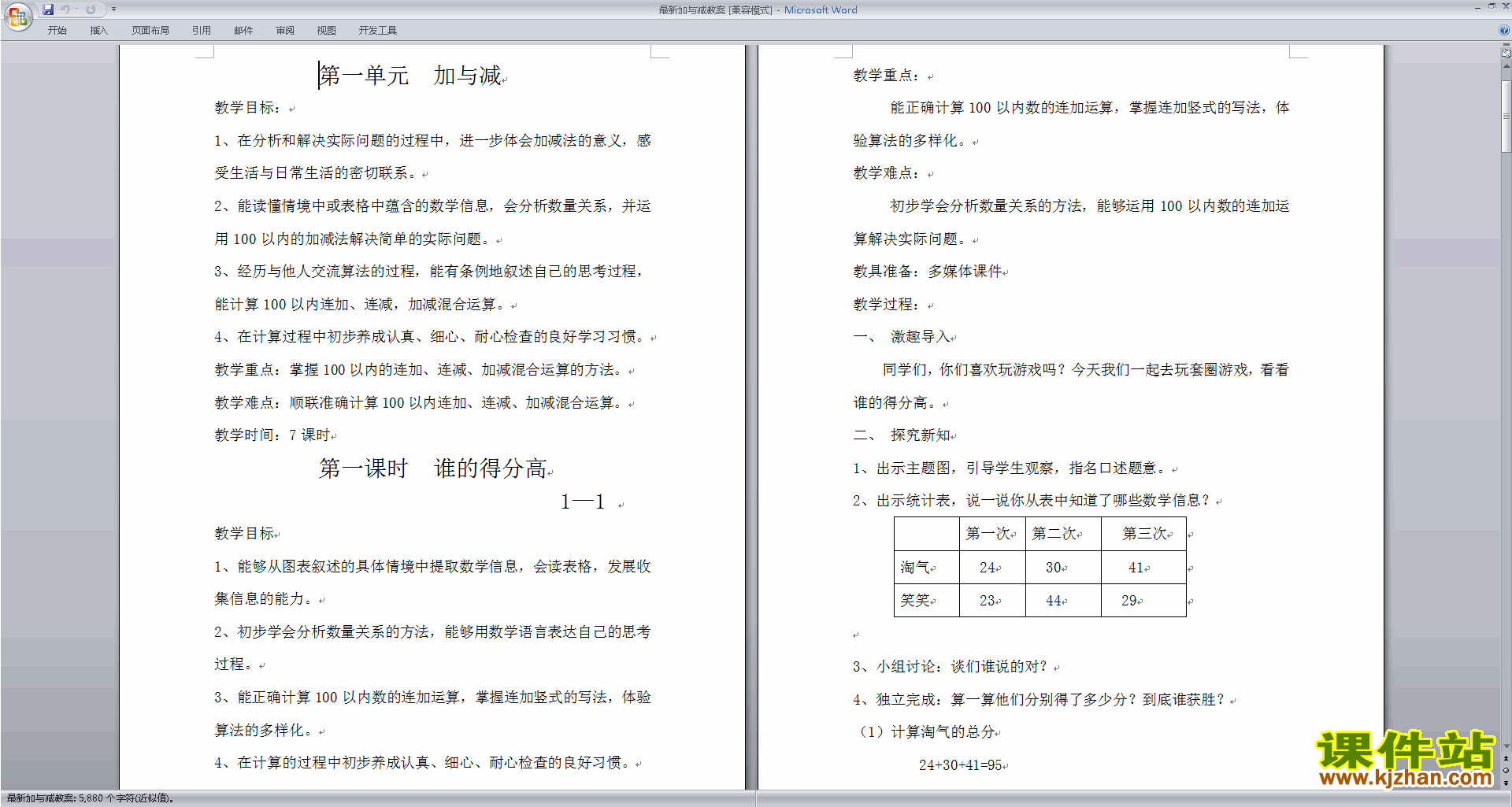This screenshot has width=1512, height=807.
Task: Click line 3、小组讨论:谈们谁说的对?
Action: coord(951,667)
